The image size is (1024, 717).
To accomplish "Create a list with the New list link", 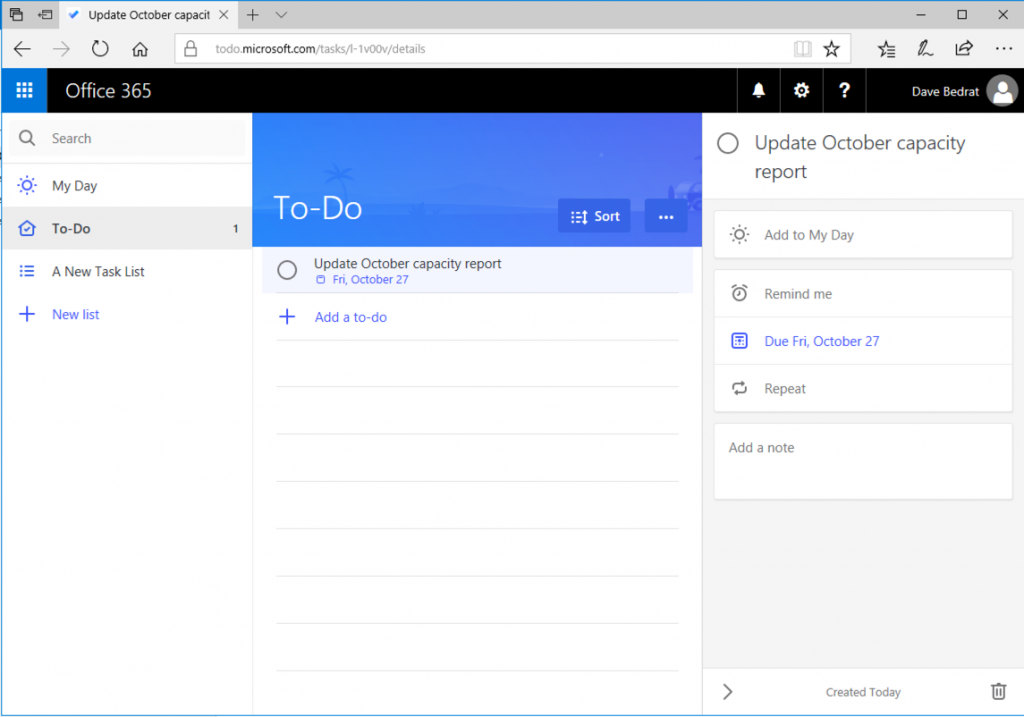I will pyautogui.click(x=75, y=314).
